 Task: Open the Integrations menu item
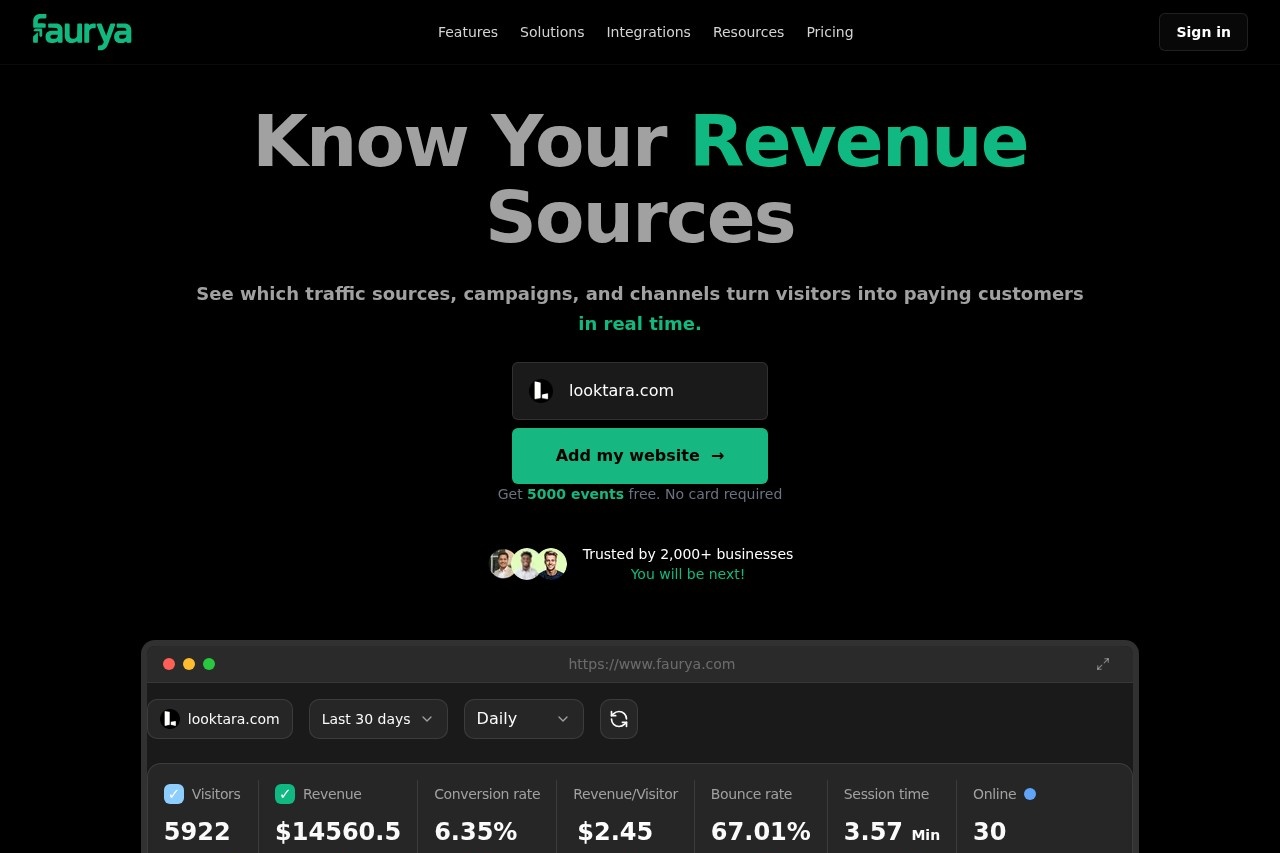tap(648, 32)
